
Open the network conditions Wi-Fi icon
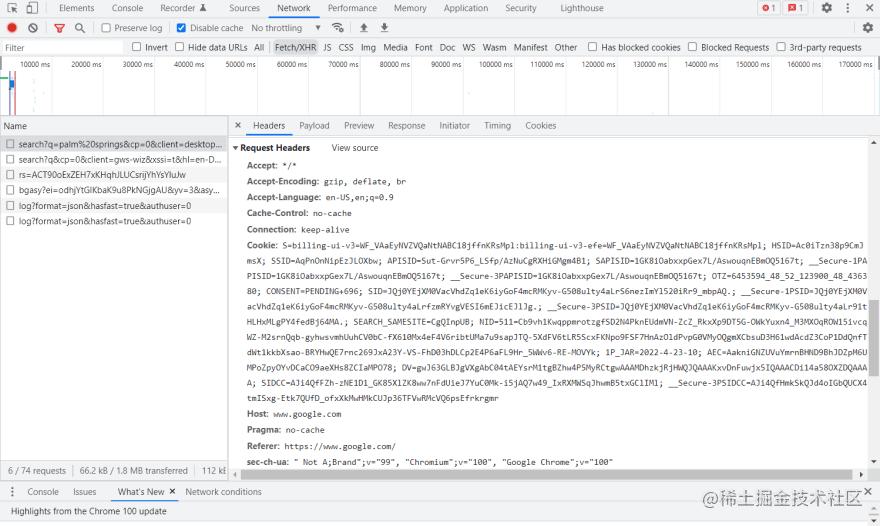(x=337, y=28)
